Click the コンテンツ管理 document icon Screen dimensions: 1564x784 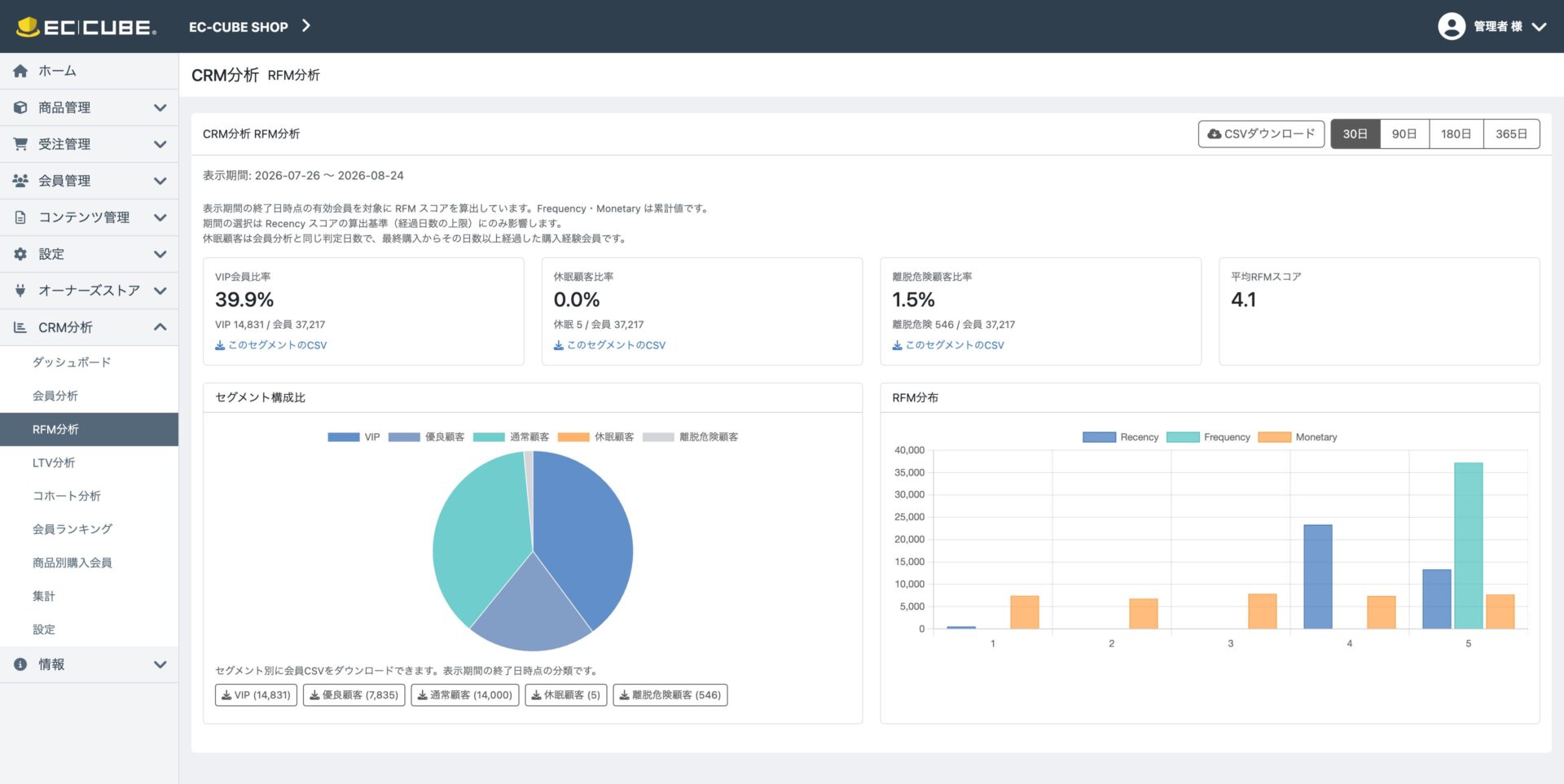20,217
